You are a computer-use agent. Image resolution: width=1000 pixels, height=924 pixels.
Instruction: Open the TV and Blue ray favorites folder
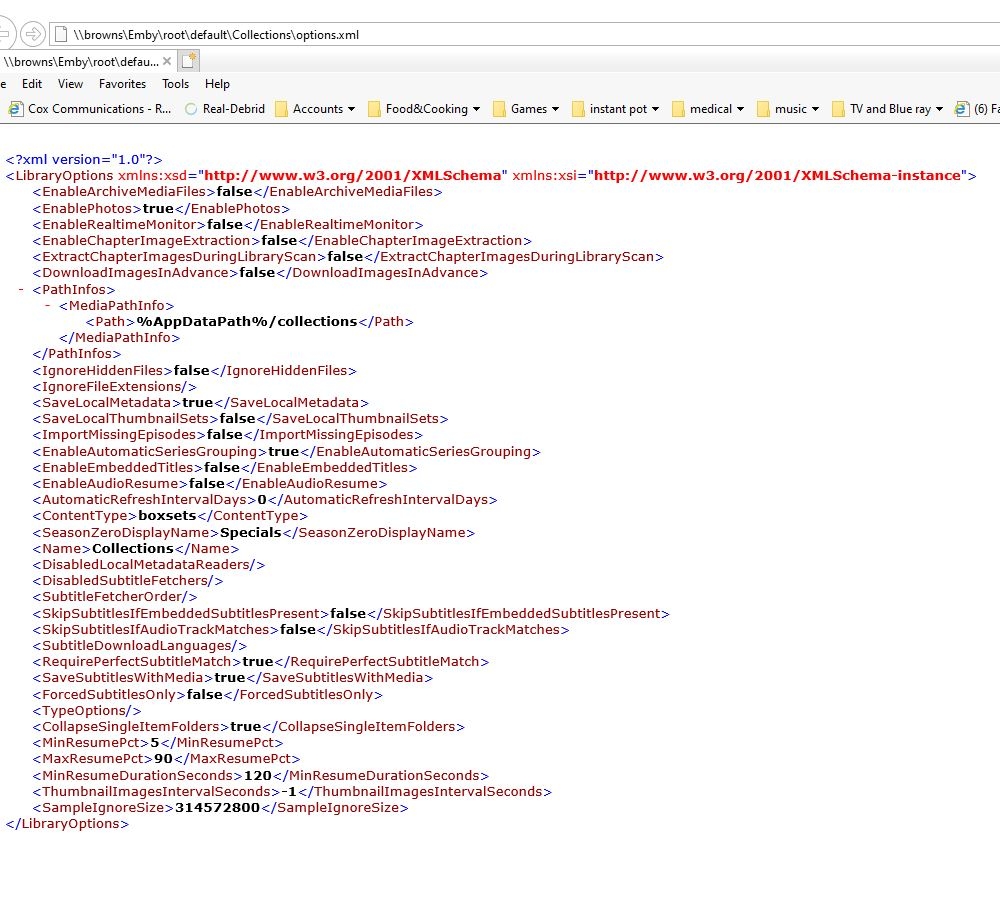pyautogui.click(x=890, y=109)
